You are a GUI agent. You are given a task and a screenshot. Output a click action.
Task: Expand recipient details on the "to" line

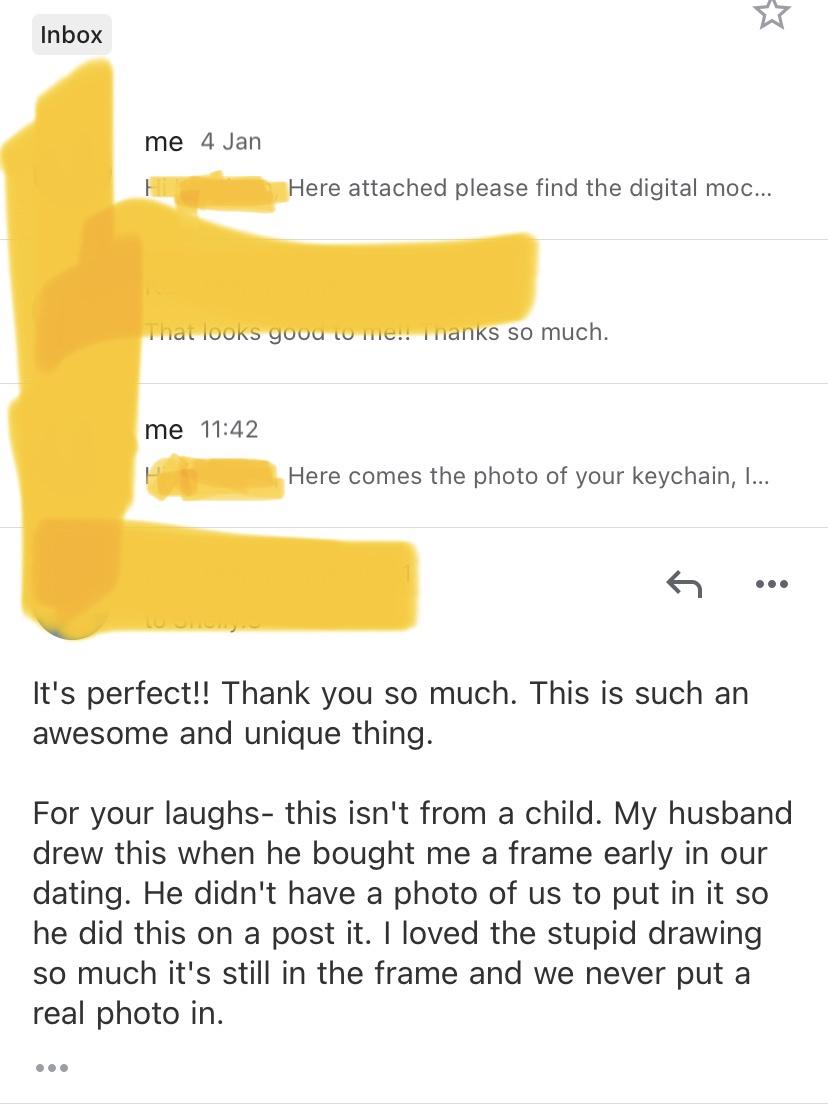click(203, 622)
